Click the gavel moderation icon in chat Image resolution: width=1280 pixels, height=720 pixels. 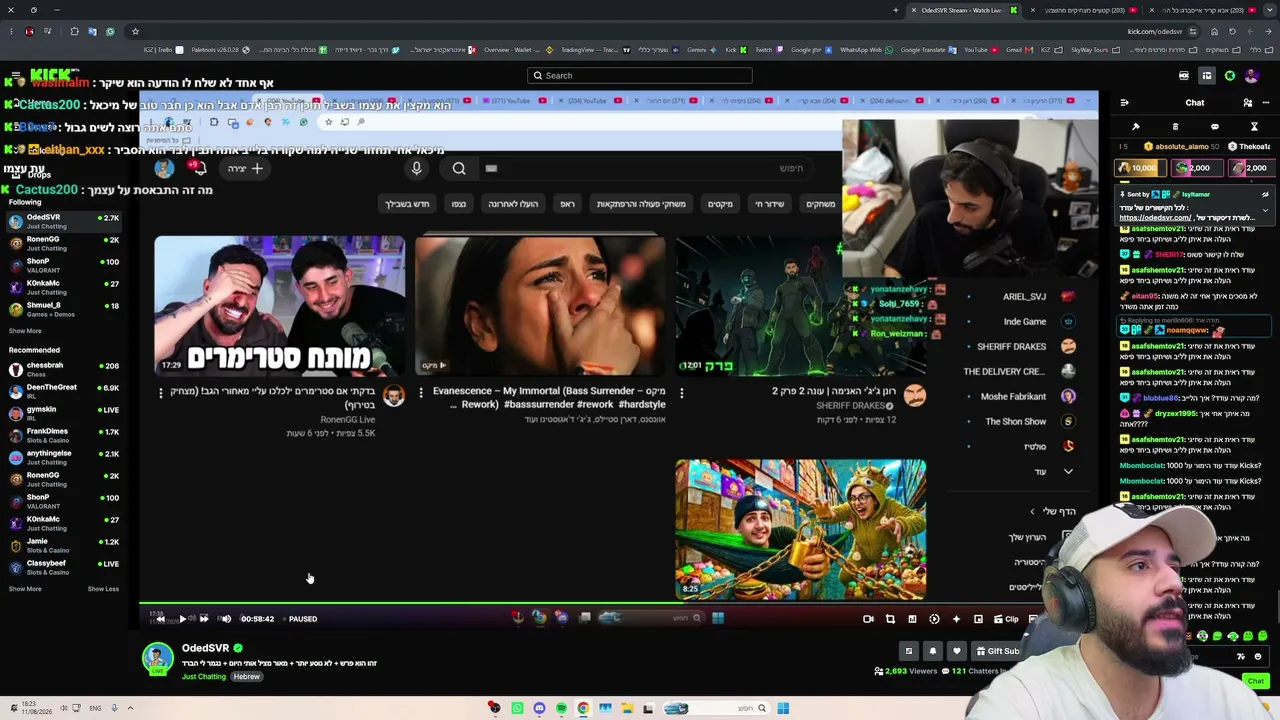coord(1136,127)
